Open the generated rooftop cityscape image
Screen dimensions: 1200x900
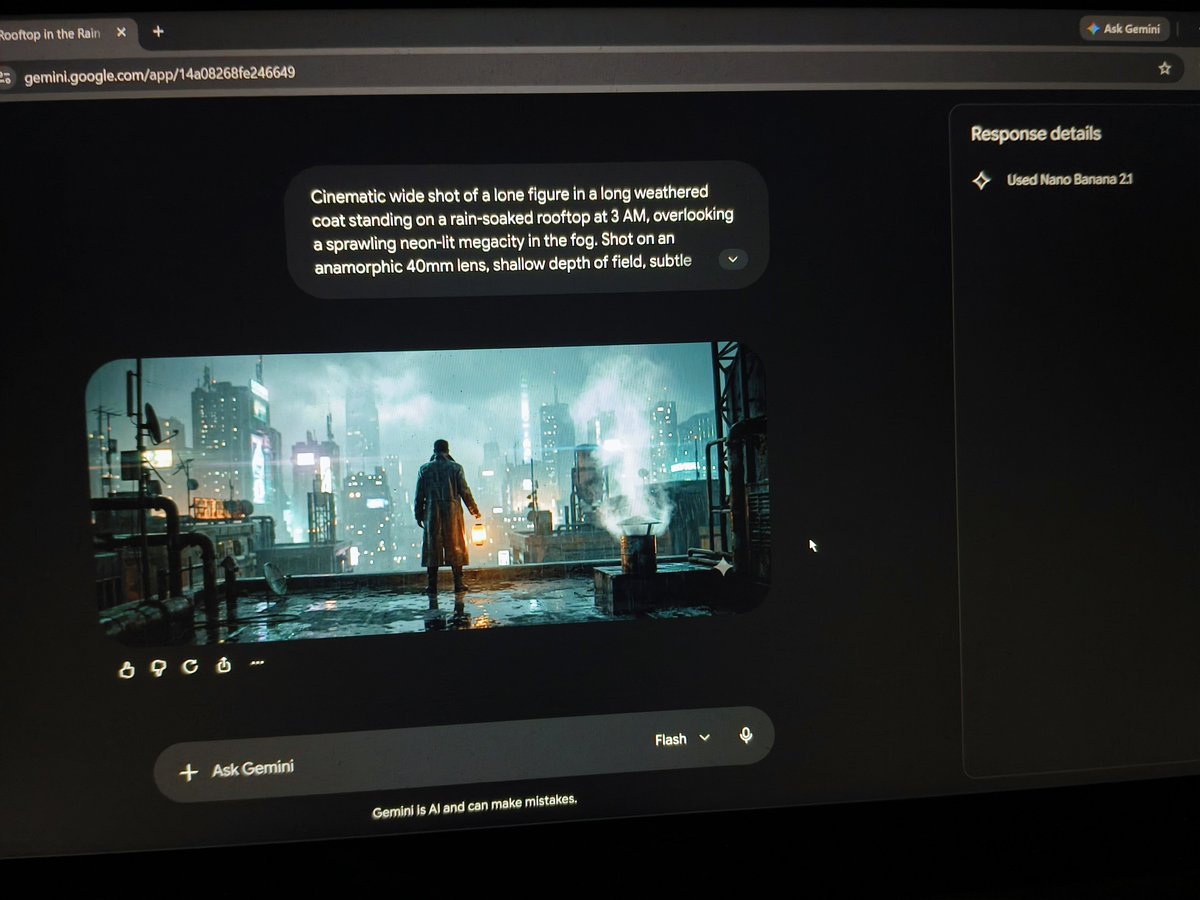click(x=427, y=492)
